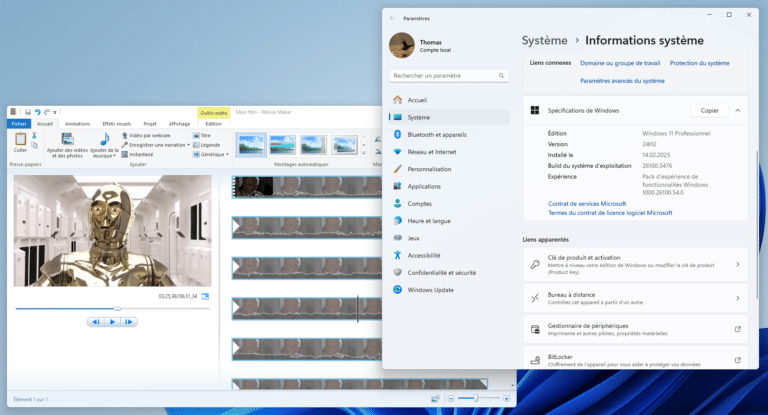
Task: Expand the Générique dropdown
Action: tap(227, 155)
